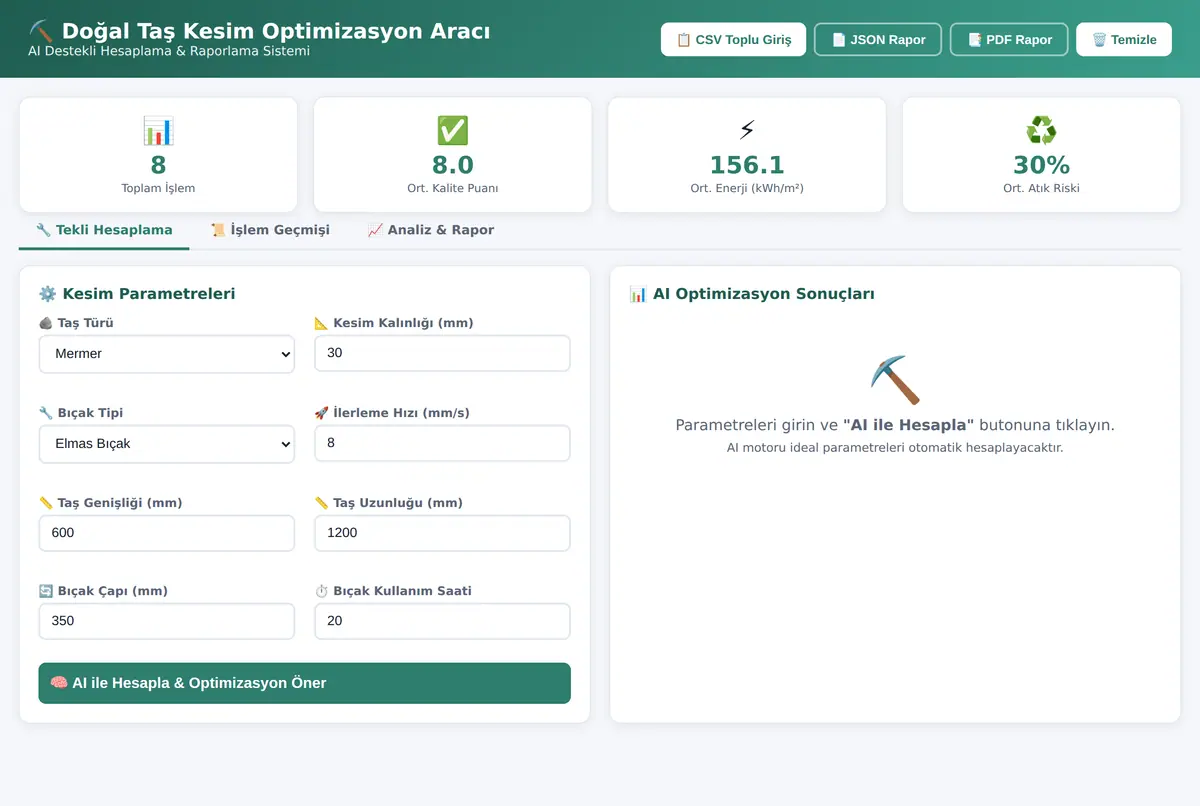Edit the Bıçak Kullanım Saati field

tap(442, 621)
